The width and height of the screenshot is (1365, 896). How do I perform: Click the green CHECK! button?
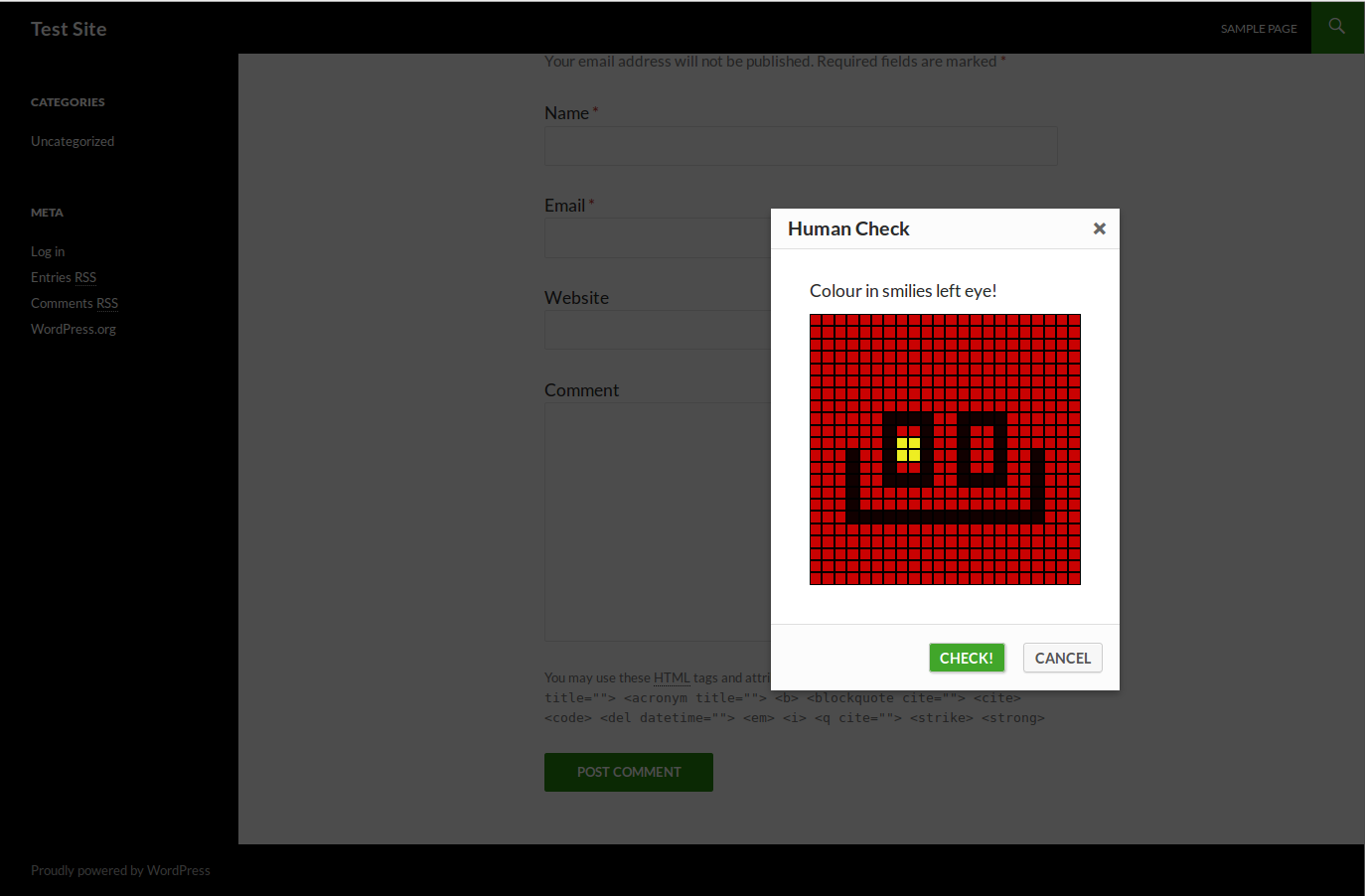click(967, 658)
